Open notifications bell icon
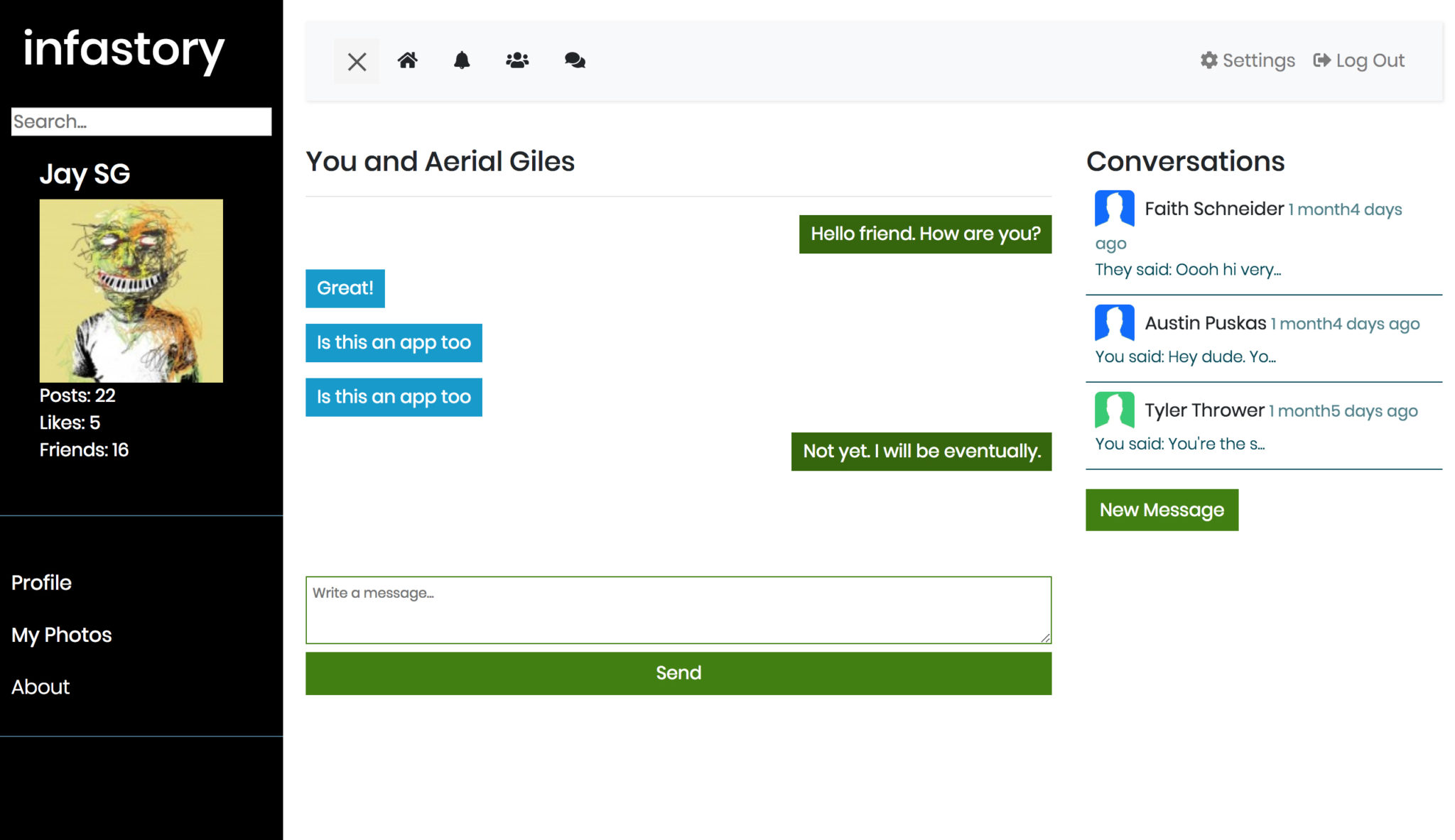The height and width of the screenshot is (840, 1455). 462,60
